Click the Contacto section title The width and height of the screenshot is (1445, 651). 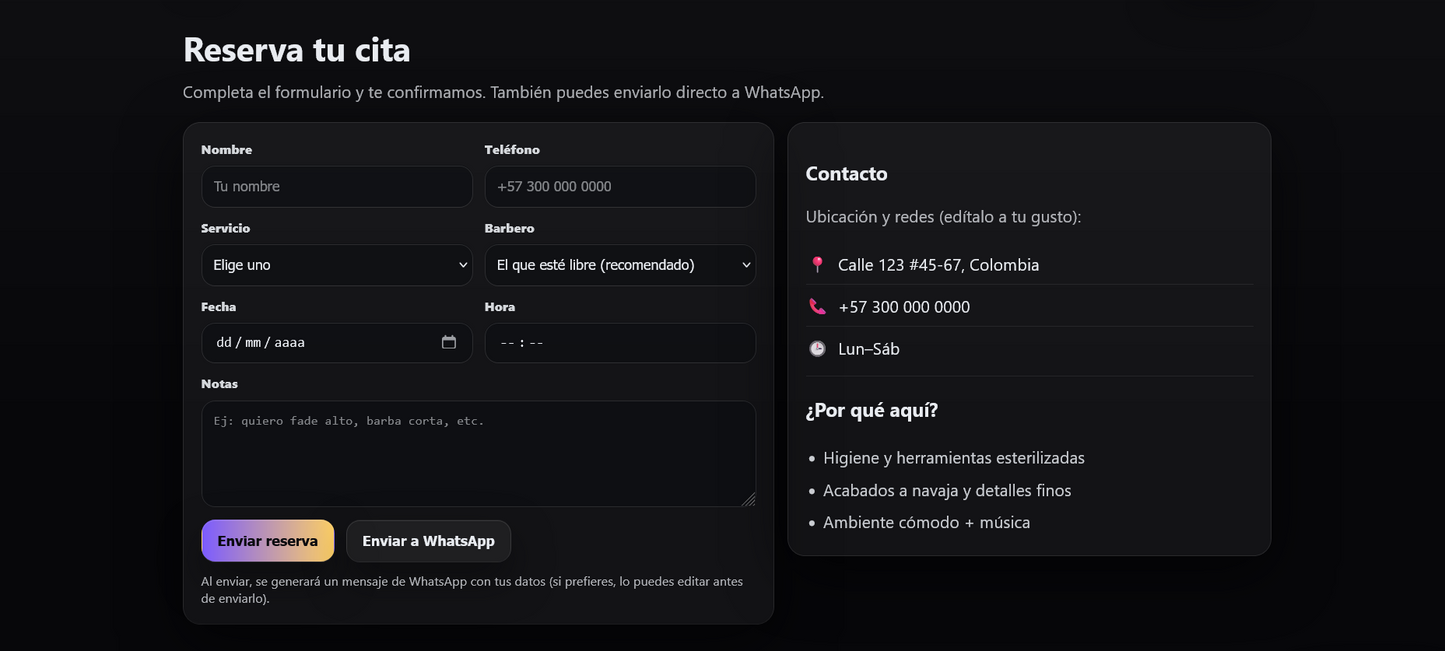pyautogui.click(x=846, y=173)
